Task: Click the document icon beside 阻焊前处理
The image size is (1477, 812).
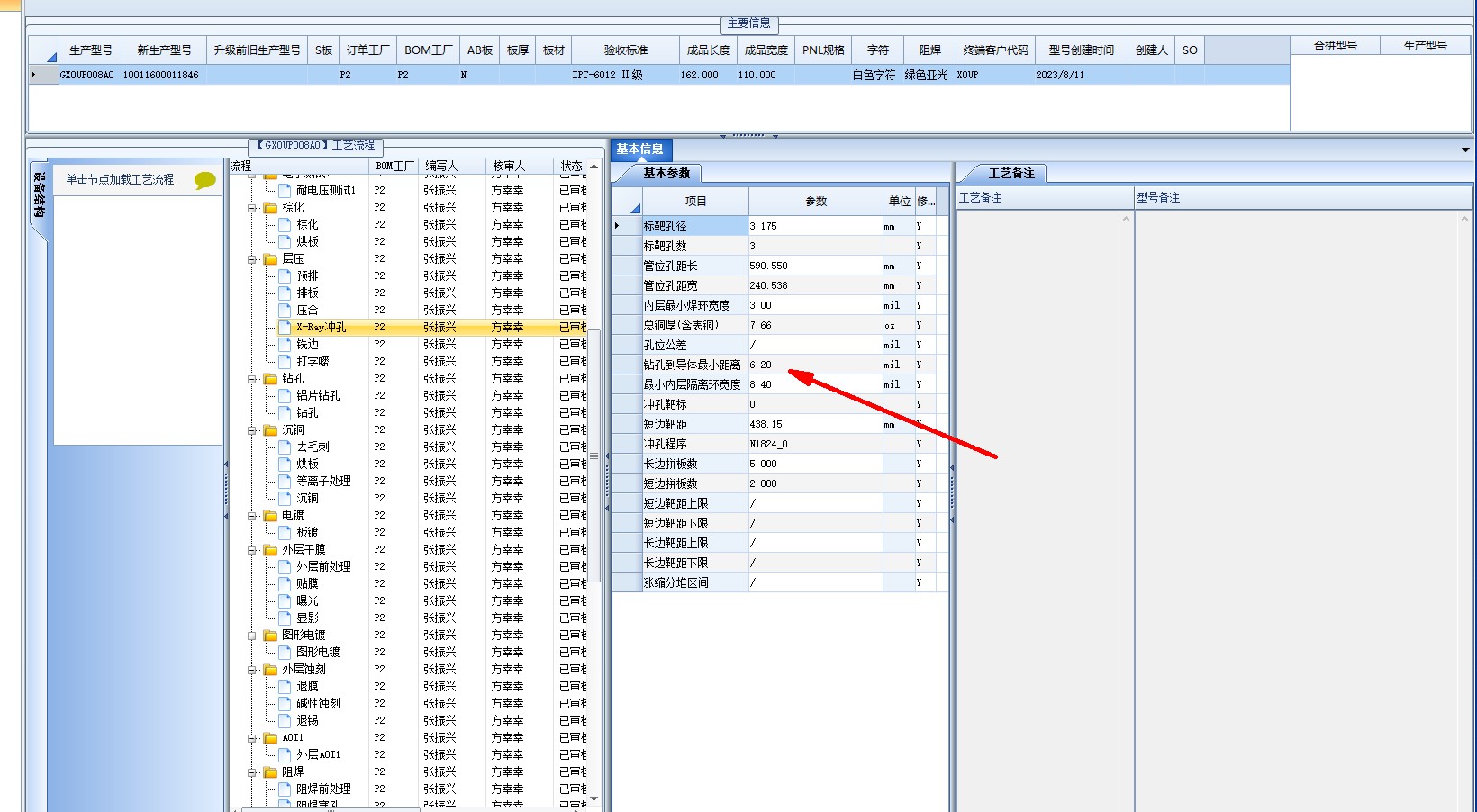Action: [x=285, y=789]
